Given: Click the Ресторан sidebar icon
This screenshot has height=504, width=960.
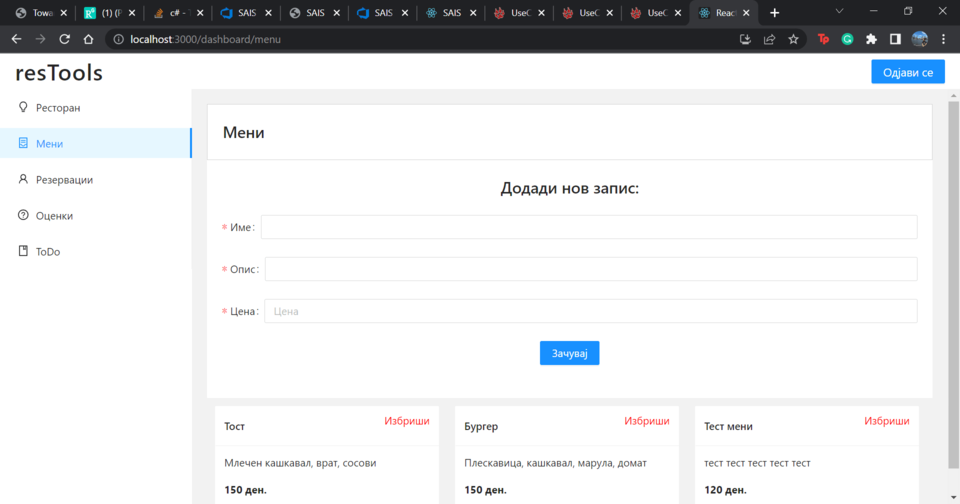Looking at the screenshot, I should [23, 107].
